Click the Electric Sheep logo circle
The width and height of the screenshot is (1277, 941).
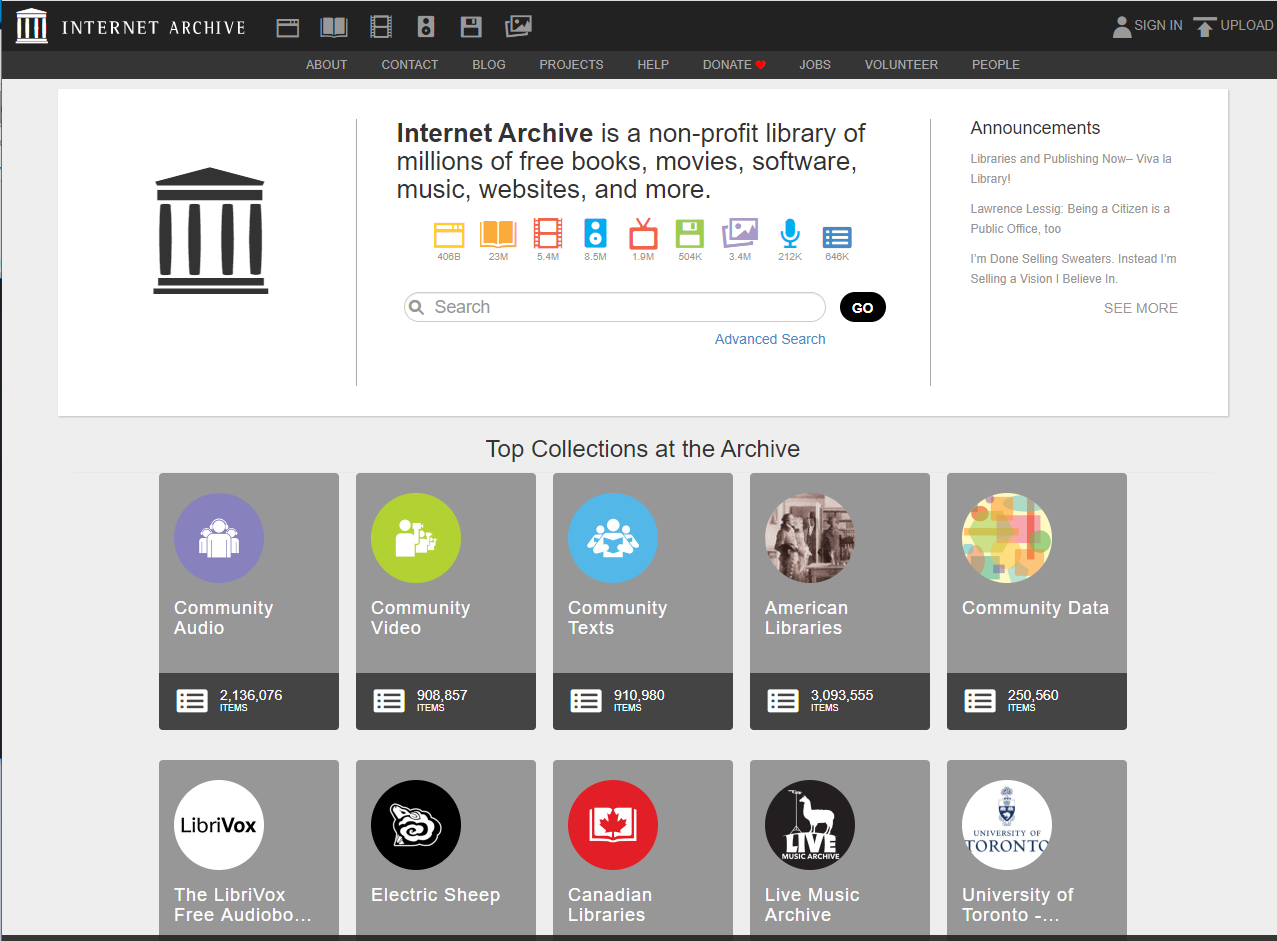[x=416, y=825]
